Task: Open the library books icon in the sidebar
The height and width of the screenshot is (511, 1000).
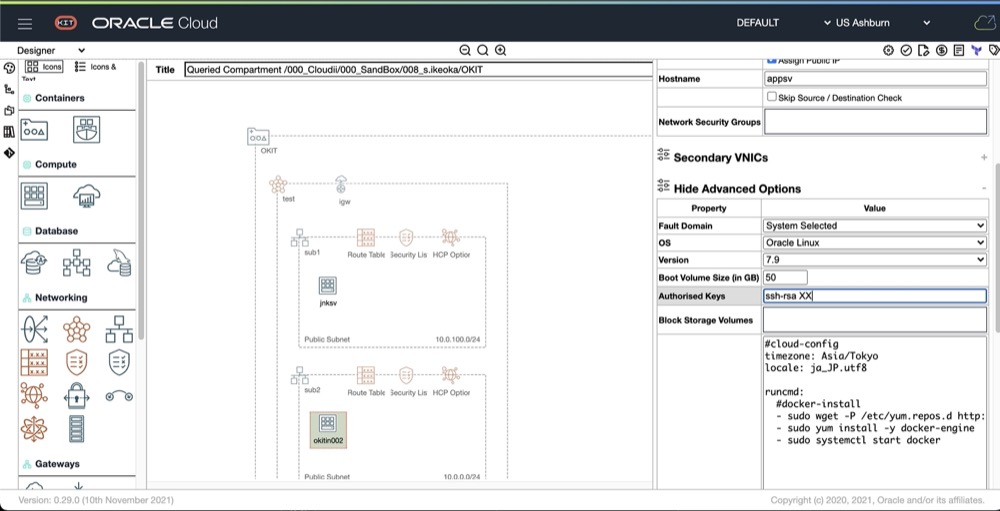Action: click(9, 132)
